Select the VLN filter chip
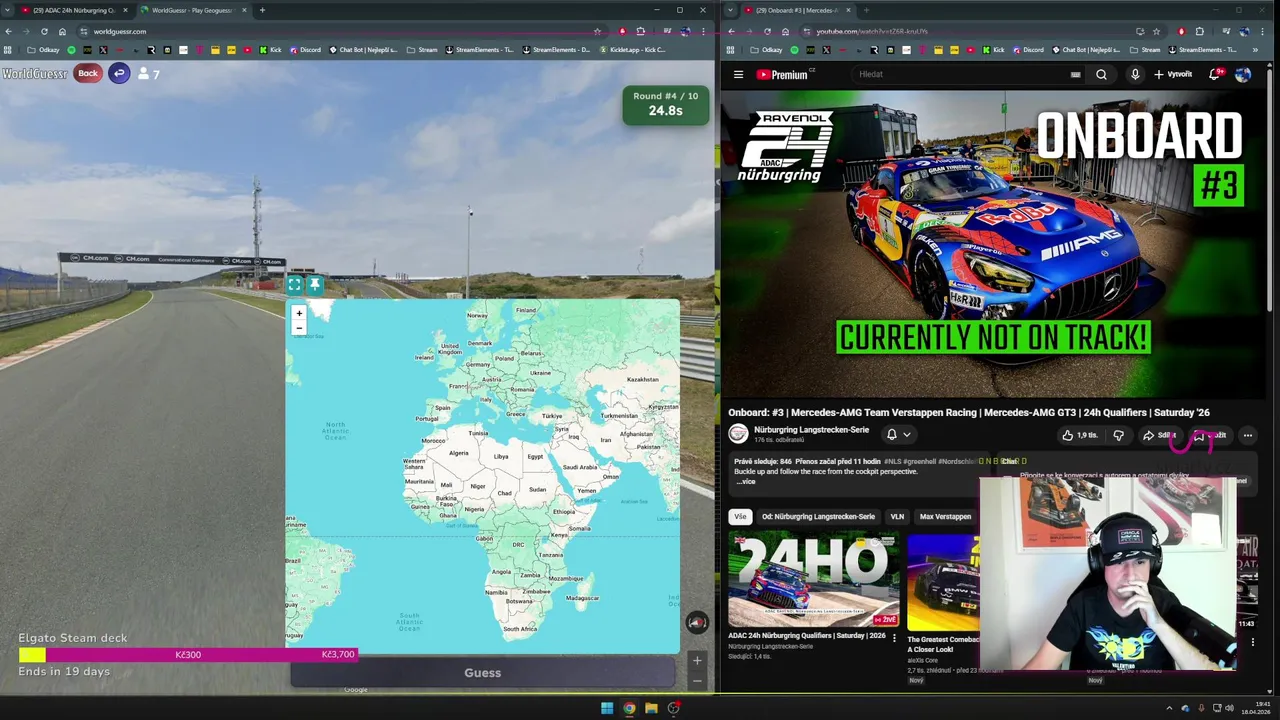1280x720 pixels. tap(897, 517)
